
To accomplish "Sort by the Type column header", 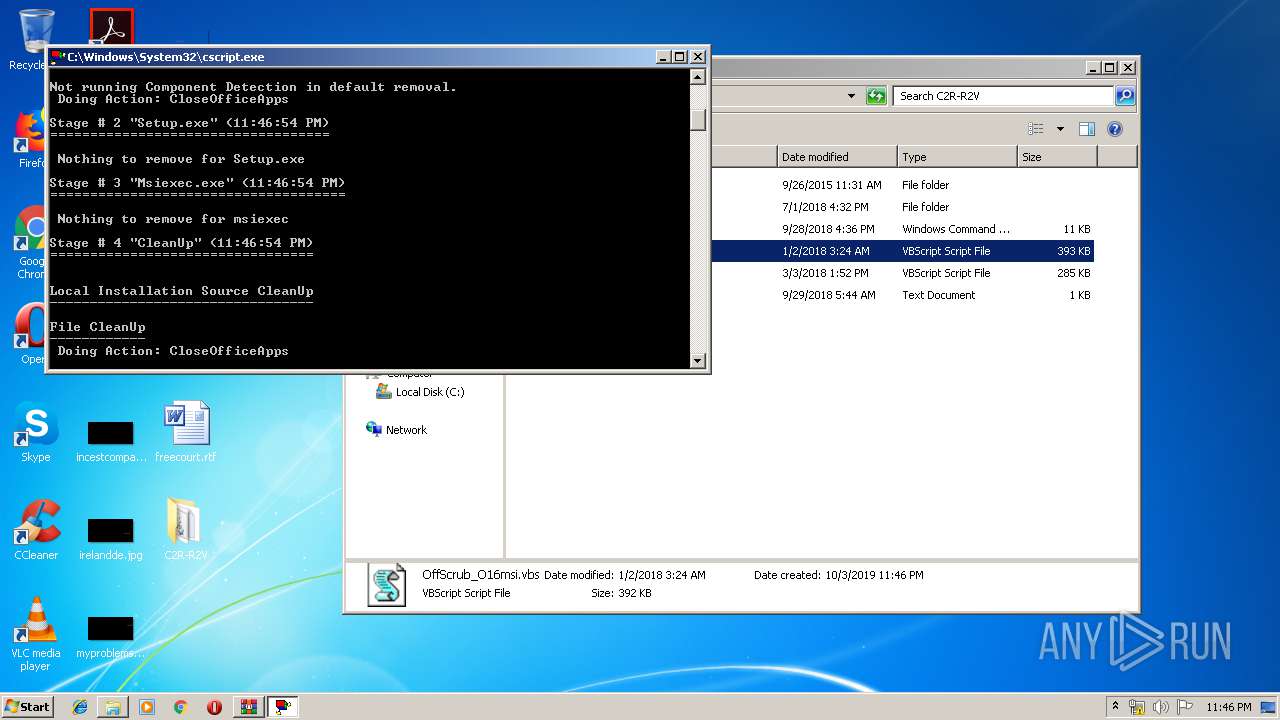I will 957,157.
